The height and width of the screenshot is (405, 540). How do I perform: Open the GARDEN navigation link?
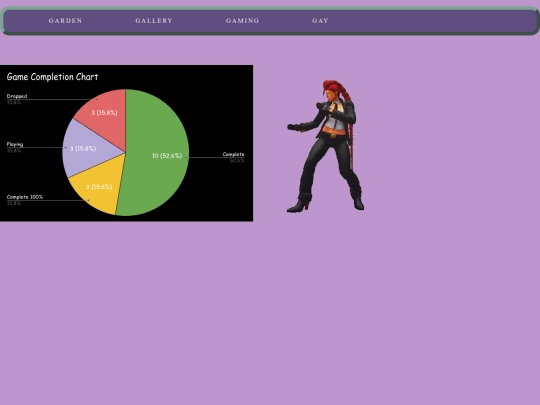(x=65, y=21)
